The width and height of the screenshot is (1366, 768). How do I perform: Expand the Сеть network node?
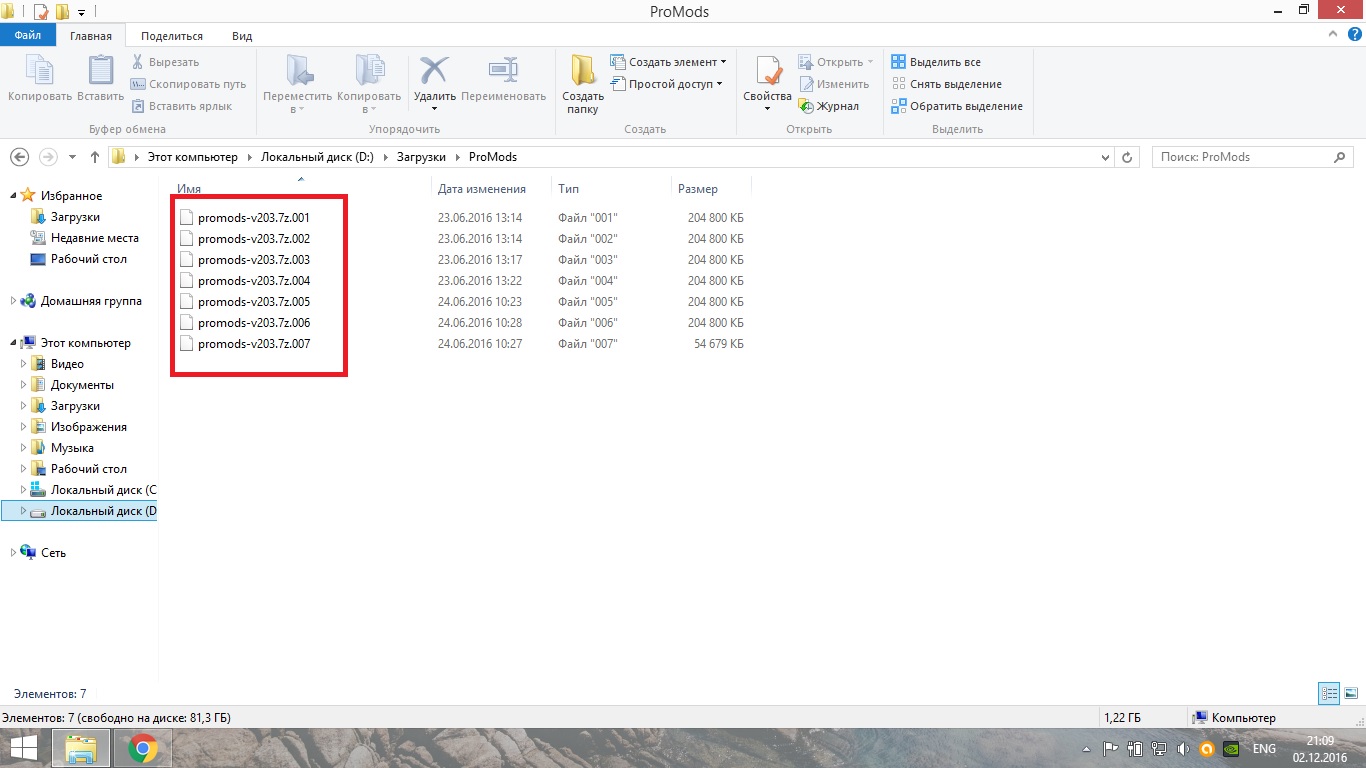pos(13,553)
